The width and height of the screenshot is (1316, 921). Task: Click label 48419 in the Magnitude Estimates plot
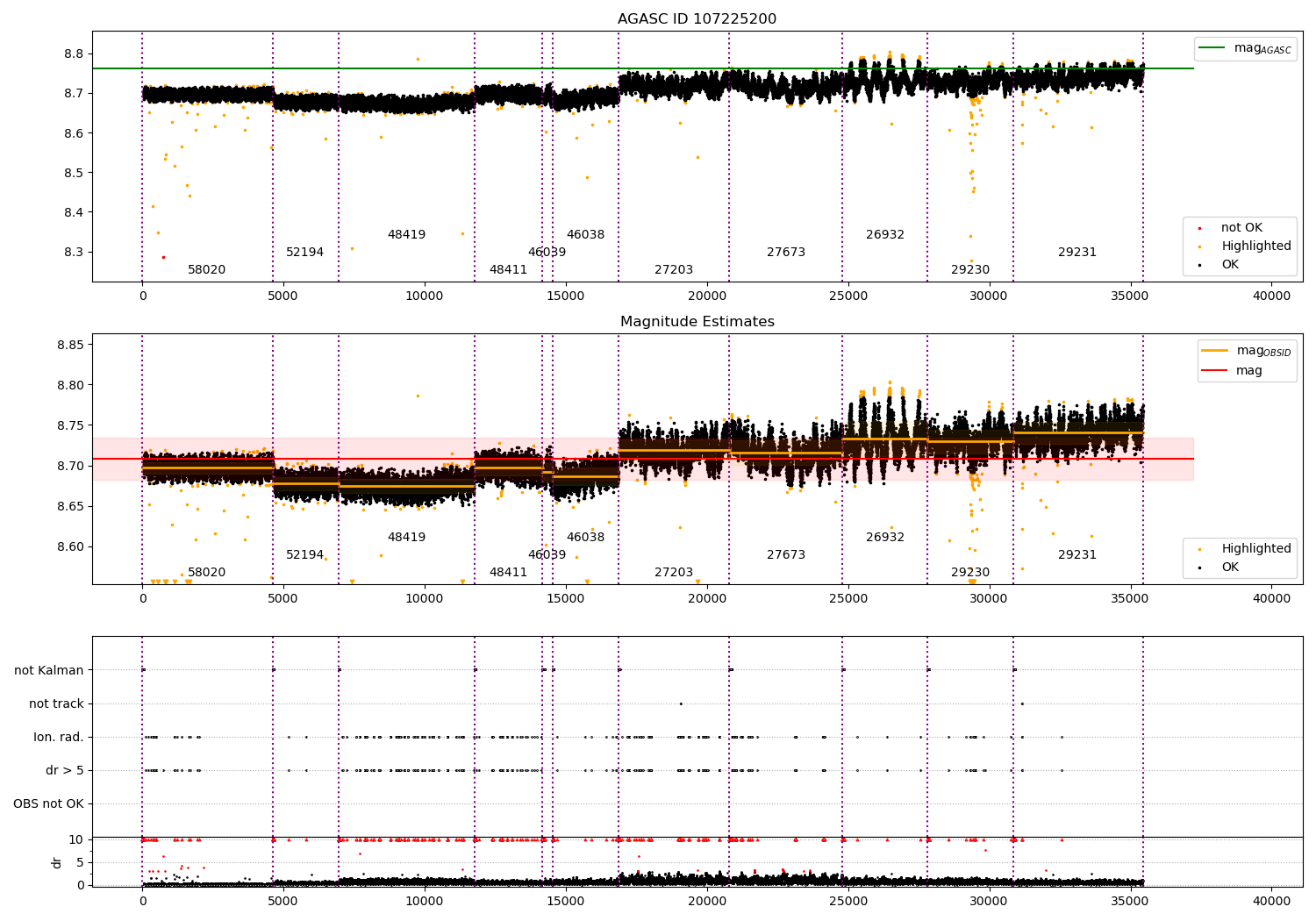click(406, 538)
